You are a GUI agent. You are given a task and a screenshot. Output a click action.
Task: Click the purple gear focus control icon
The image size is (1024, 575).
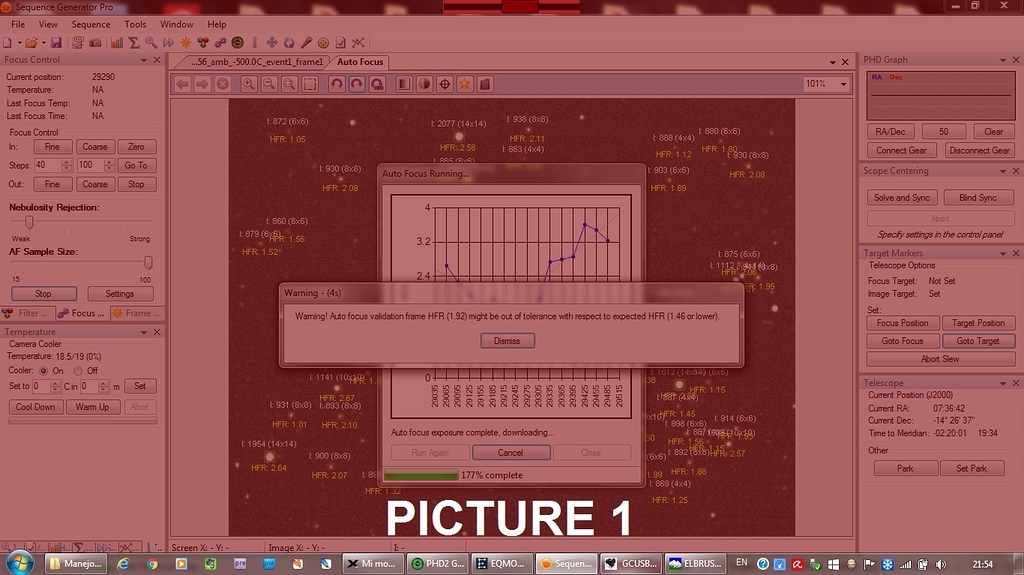coord(220,42)
